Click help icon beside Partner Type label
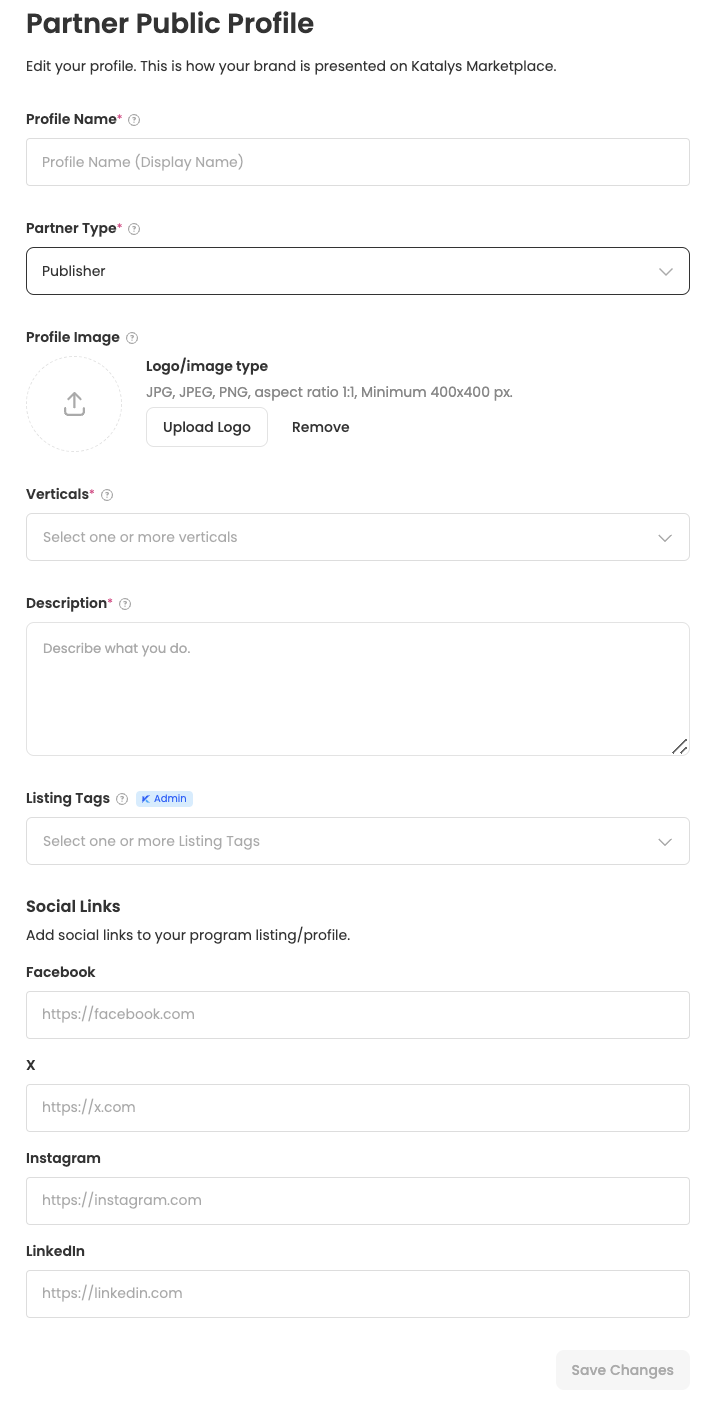 pyautogui.click(x=134, y=229)
